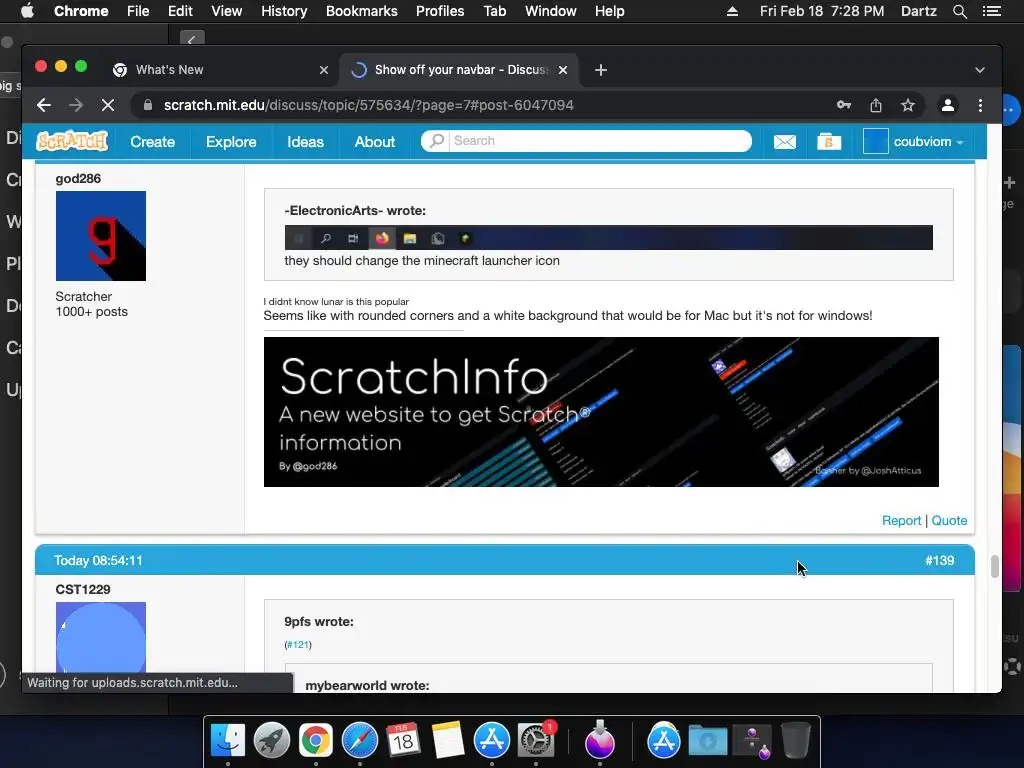Click the eject icon in menu bar
1024x768 pixels.
pyautogui.click(x=732, y=11)
